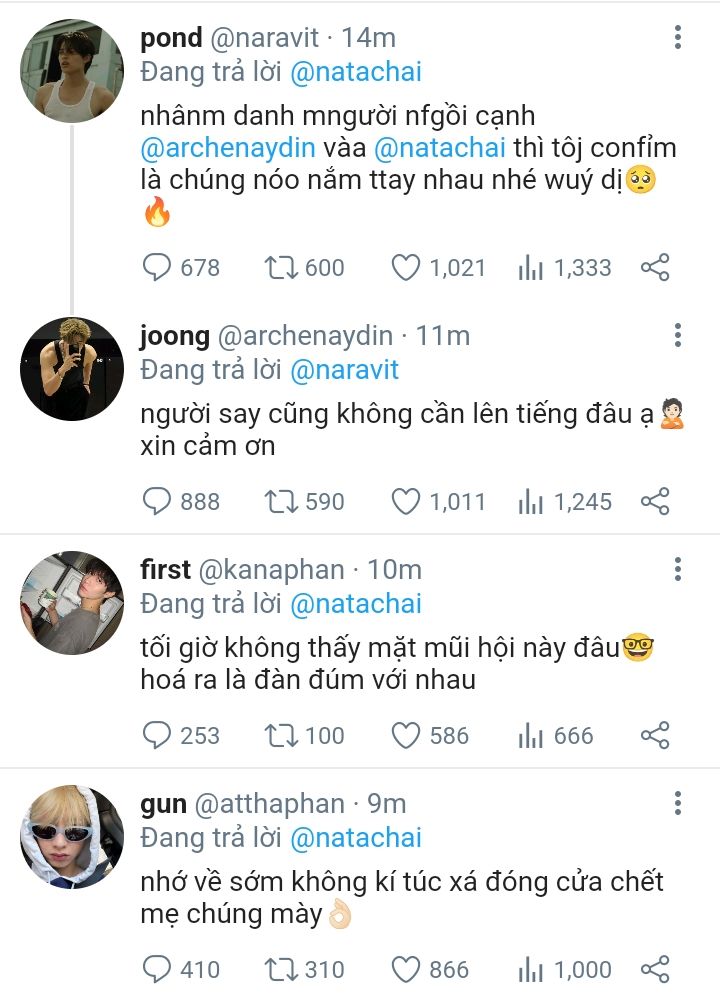
Task: Open @natachai link under first's name
Action: click(356, 603)
